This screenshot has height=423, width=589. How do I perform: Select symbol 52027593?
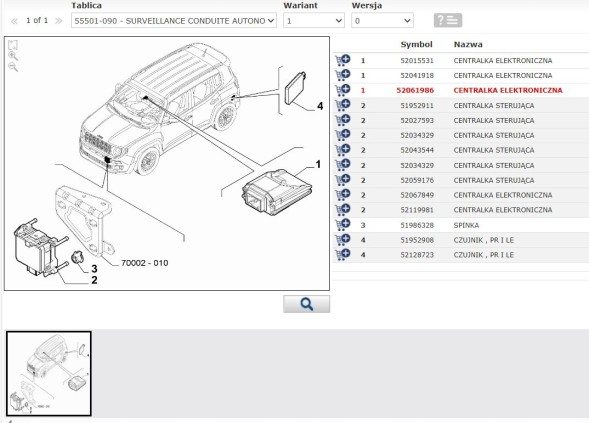pyautogui.click(x=417, y=121)
